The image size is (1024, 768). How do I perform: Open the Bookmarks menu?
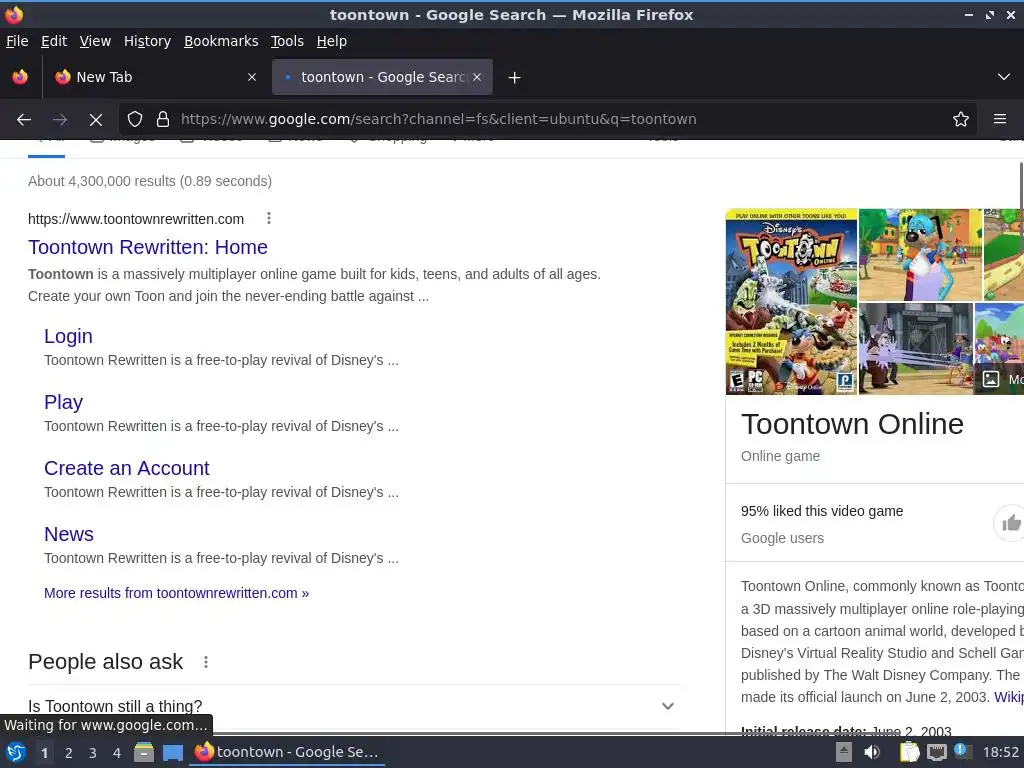pos(221,41)
